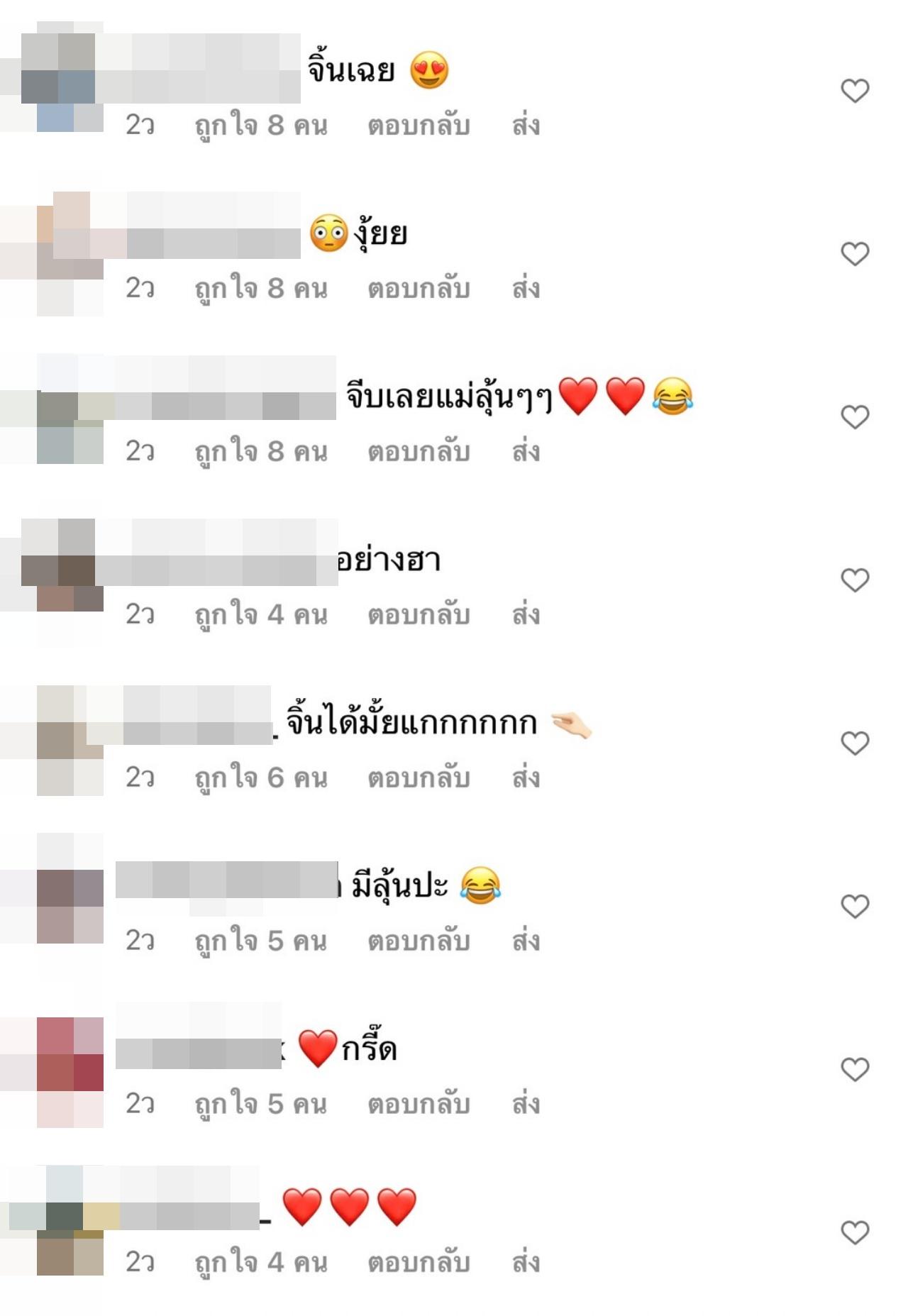The image size is (908, 1316).
Task: Like the จิ้นได้มั้ยแกกกกกก comment
Action: pyautogui.click(x=855, y=743)
